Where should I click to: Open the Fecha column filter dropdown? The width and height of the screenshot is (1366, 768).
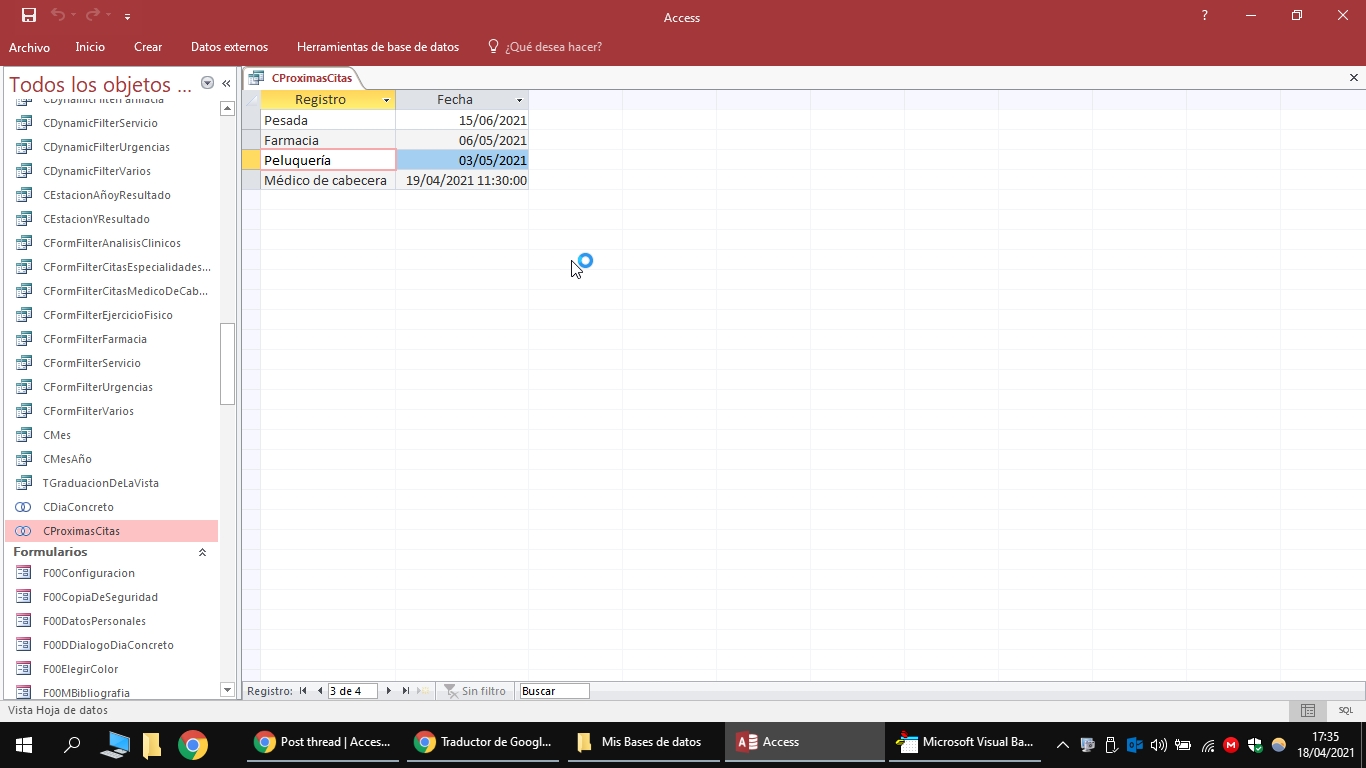(519, 100)
